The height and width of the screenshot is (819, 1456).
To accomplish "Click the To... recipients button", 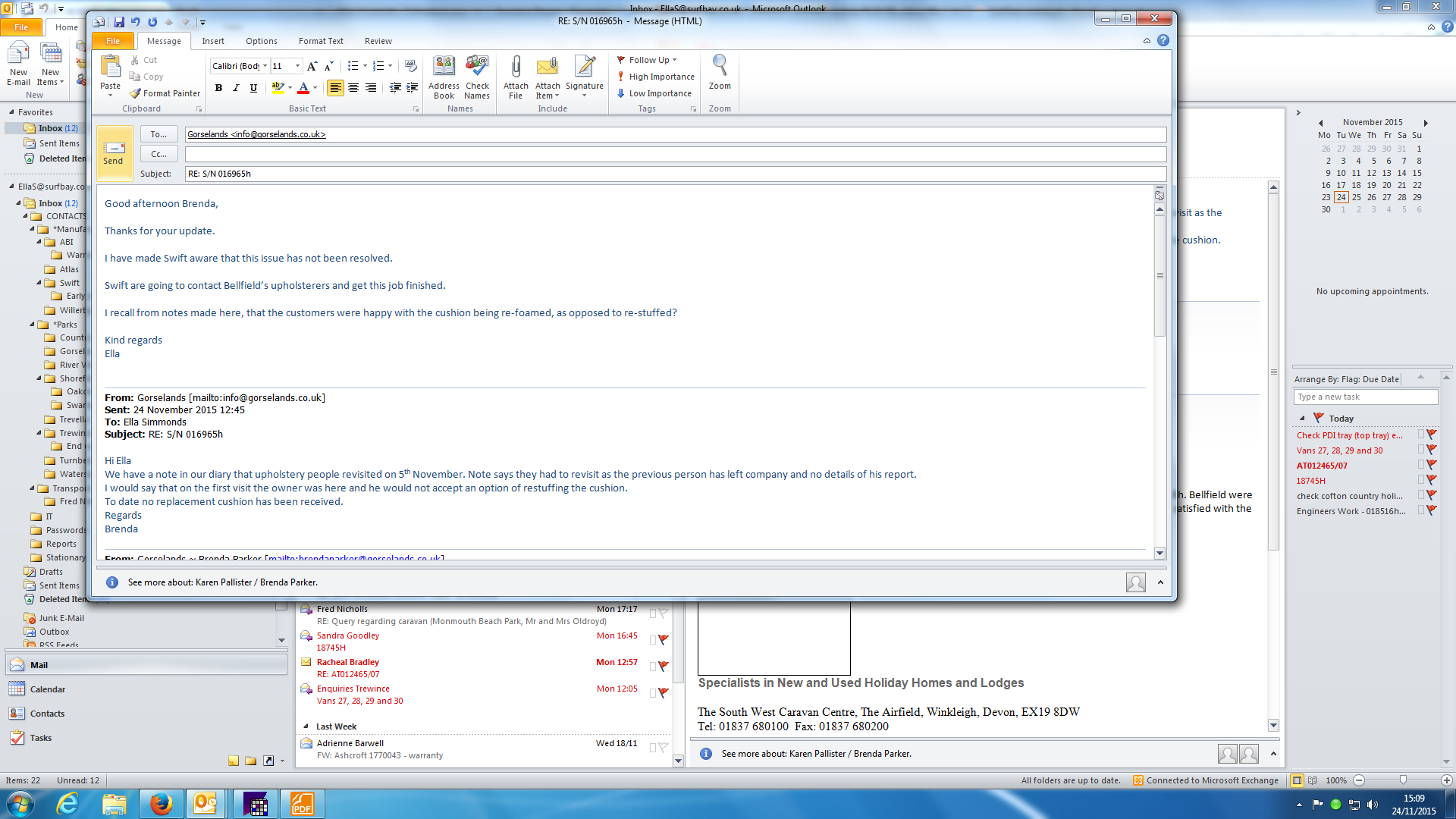I will (x=158, y=134).
